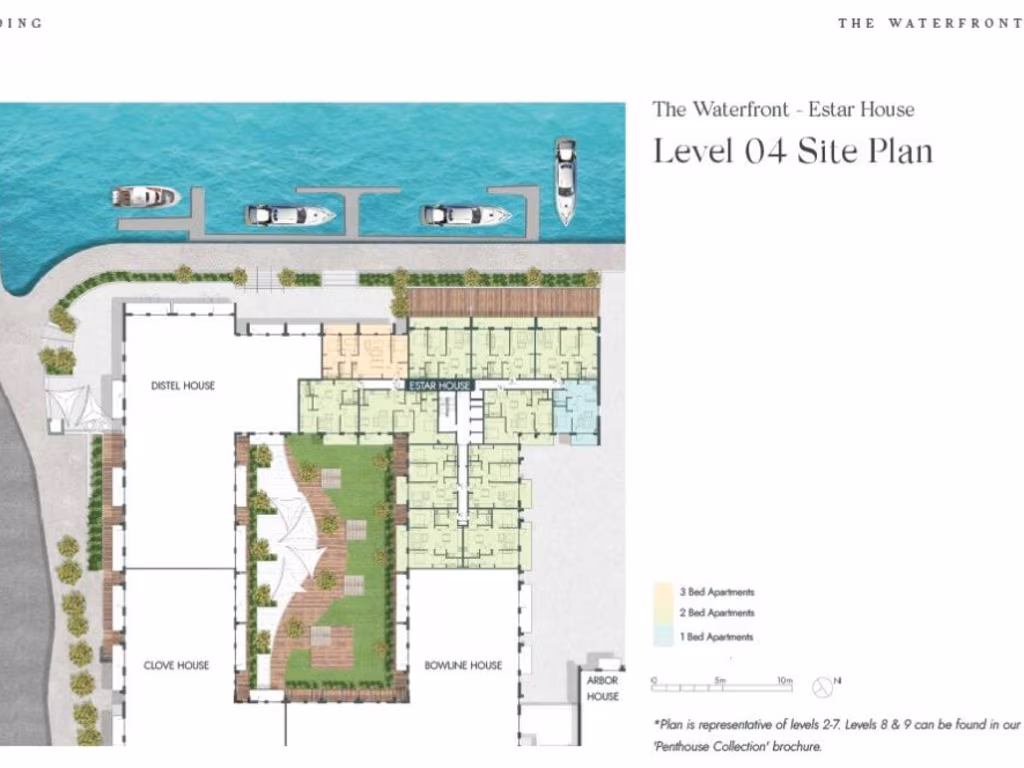Click THE WATERFRONT header text
The height and width of the screenshot is (768, 1024).
pos(929,23)
